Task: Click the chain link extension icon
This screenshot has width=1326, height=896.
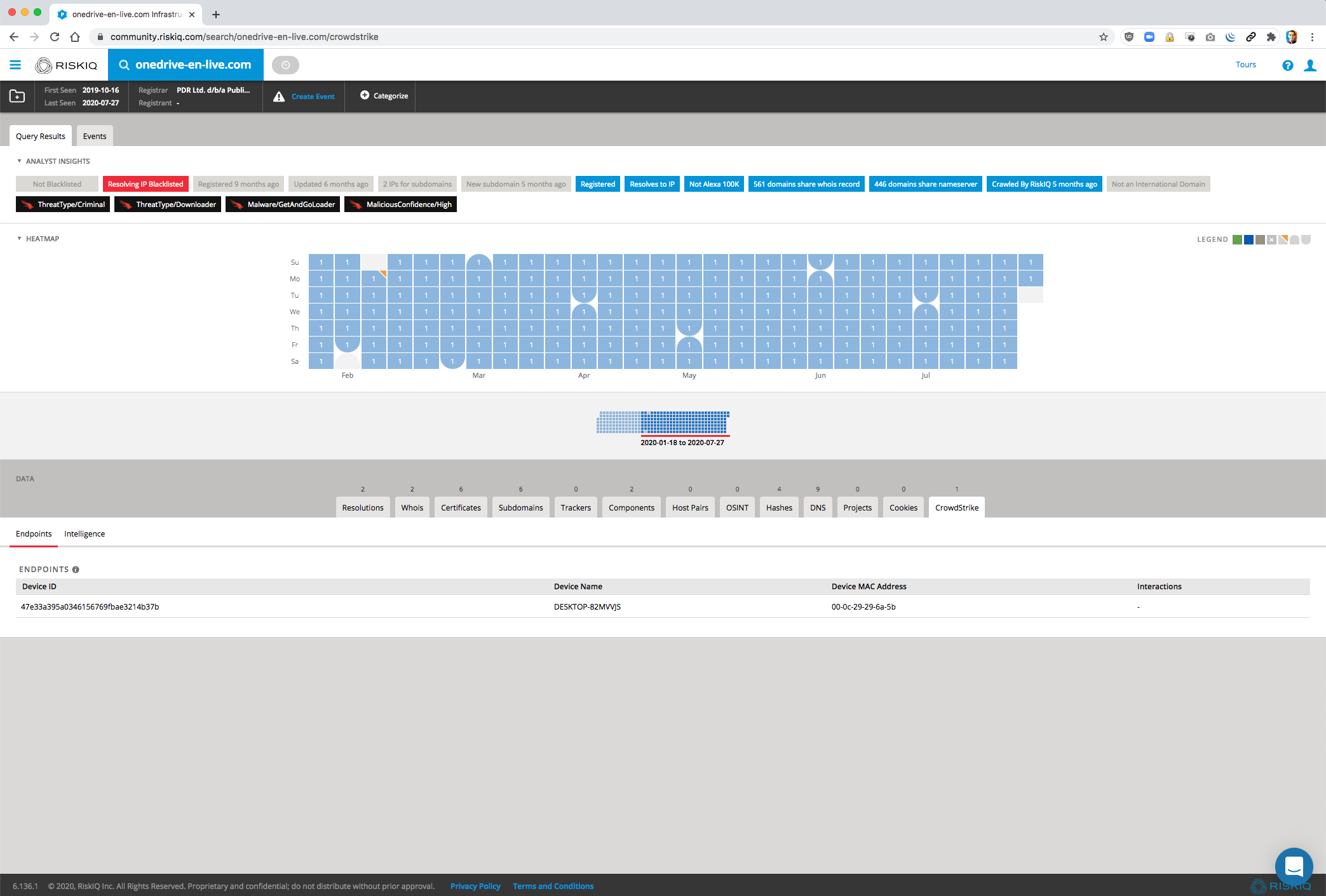Action: (x=1250, y=37)
